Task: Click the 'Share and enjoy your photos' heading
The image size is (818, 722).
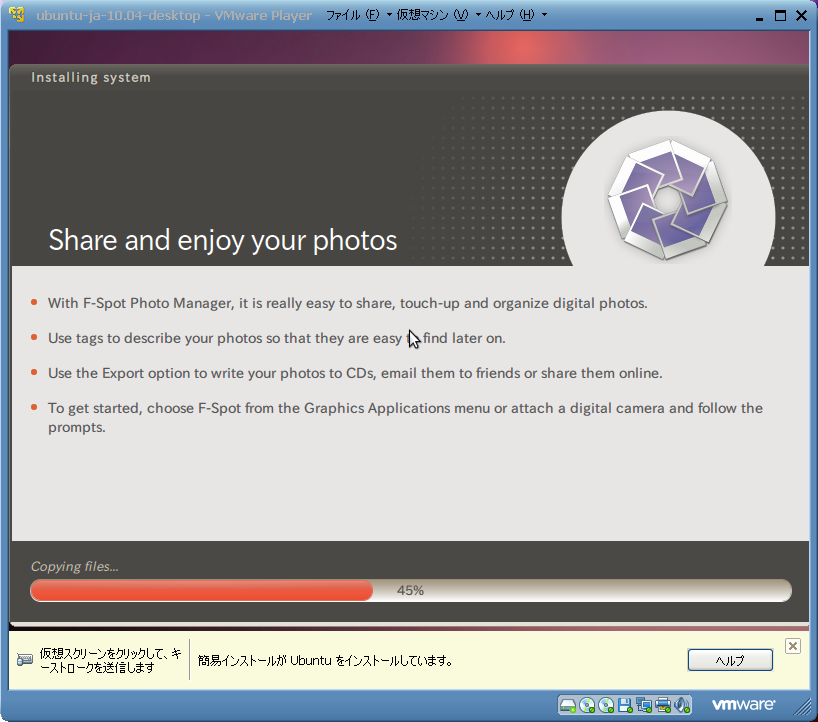Action: click(223, 240)
